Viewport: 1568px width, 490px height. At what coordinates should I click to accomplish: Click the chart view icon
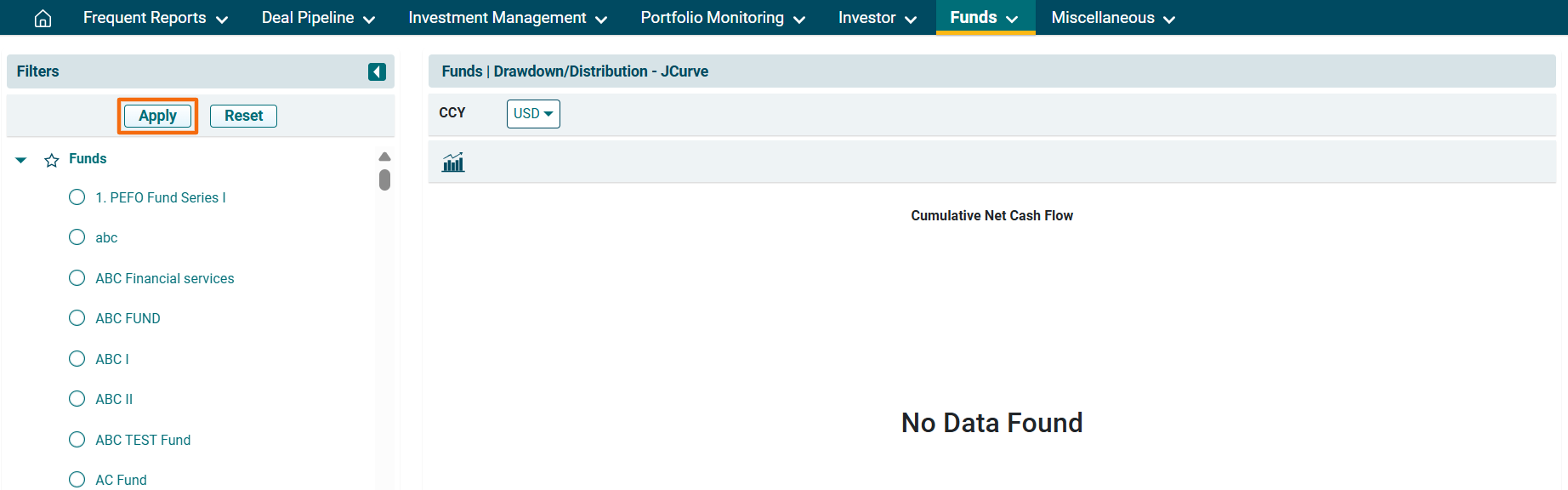point(453,162)
